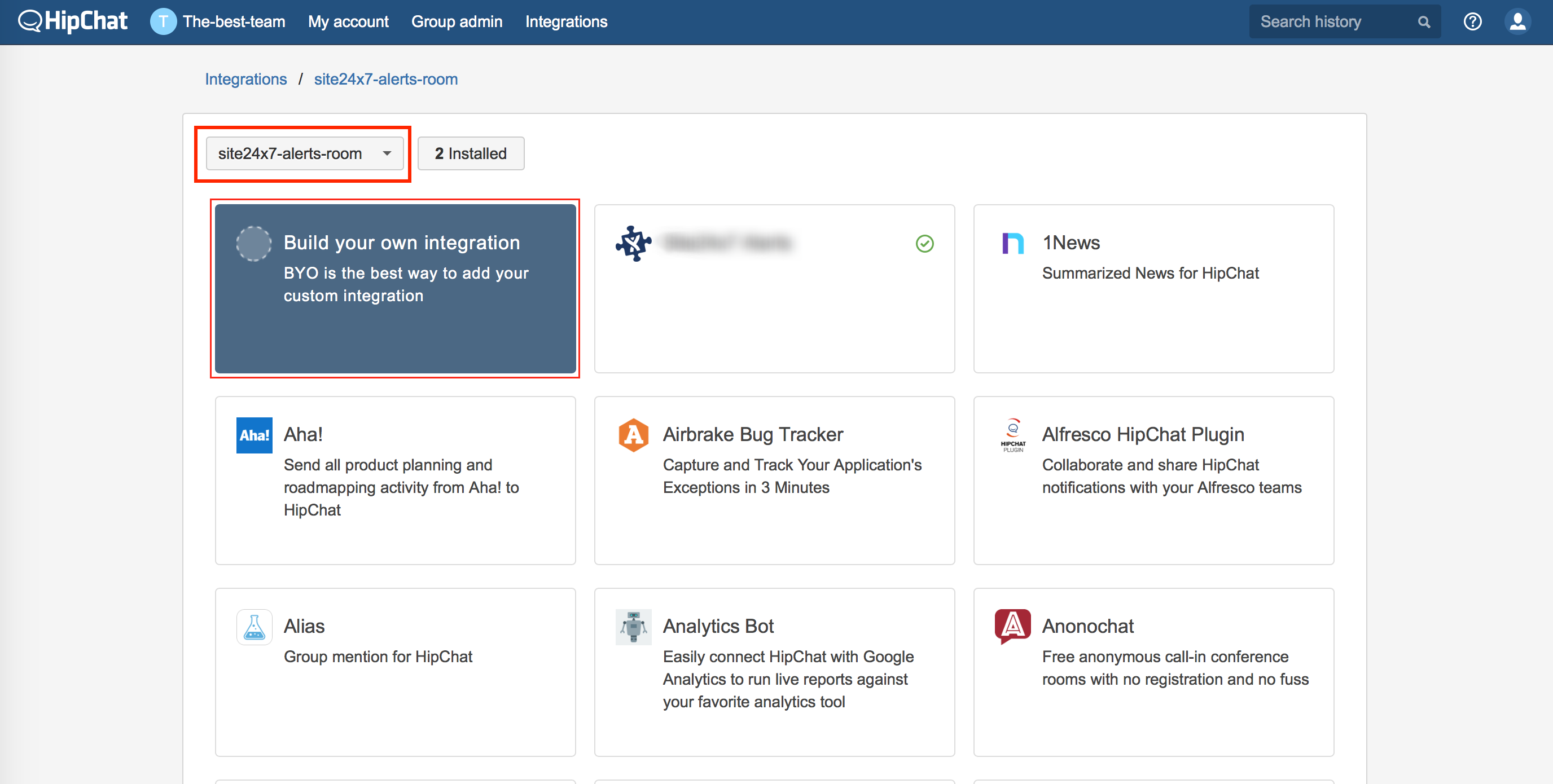Click Analytics Bot robot icon
This screenshot has width=1553, height=784.
[633, 627]
